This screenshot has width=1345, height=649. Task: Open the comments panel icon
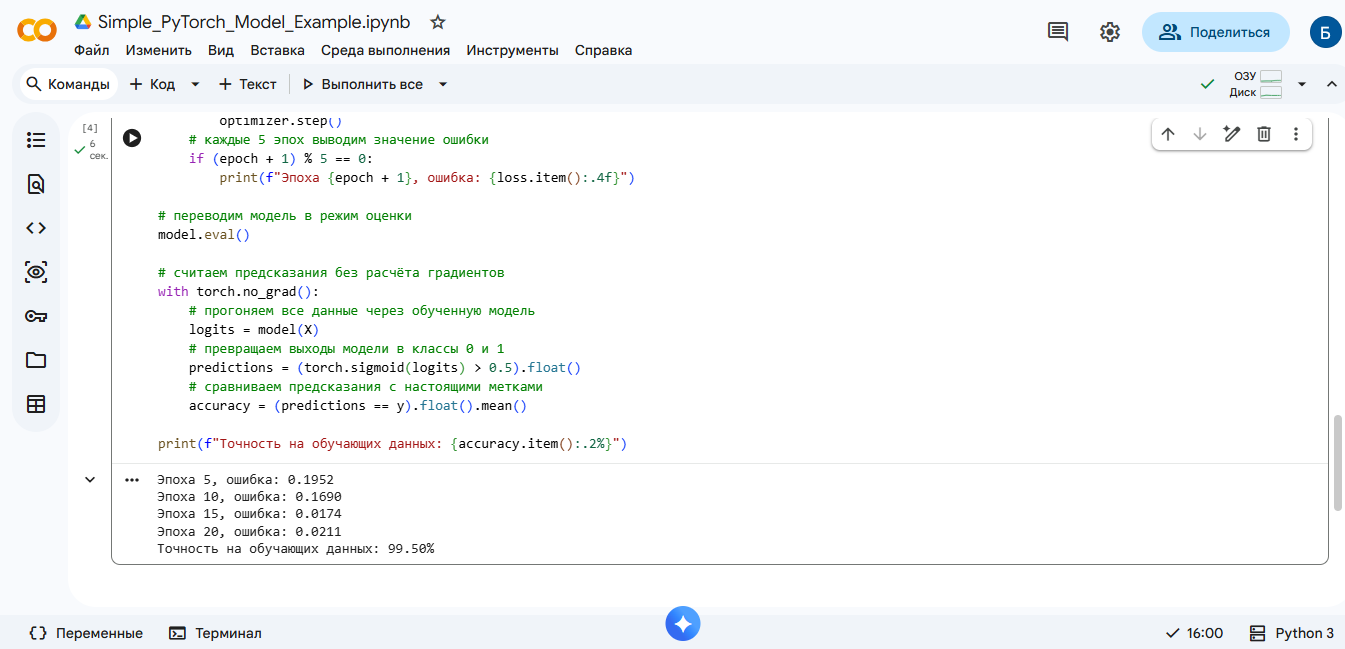[x=1057, y=32]
